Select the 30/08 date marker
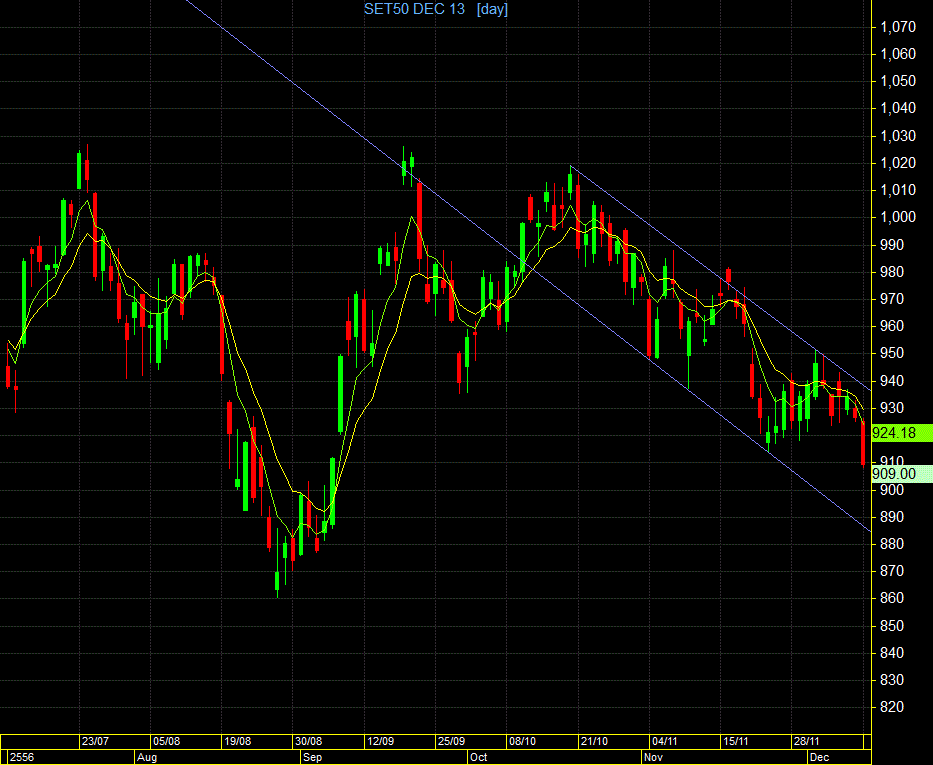Image resolution: width=933 pixels, height=765 pixels. [309, 741]
